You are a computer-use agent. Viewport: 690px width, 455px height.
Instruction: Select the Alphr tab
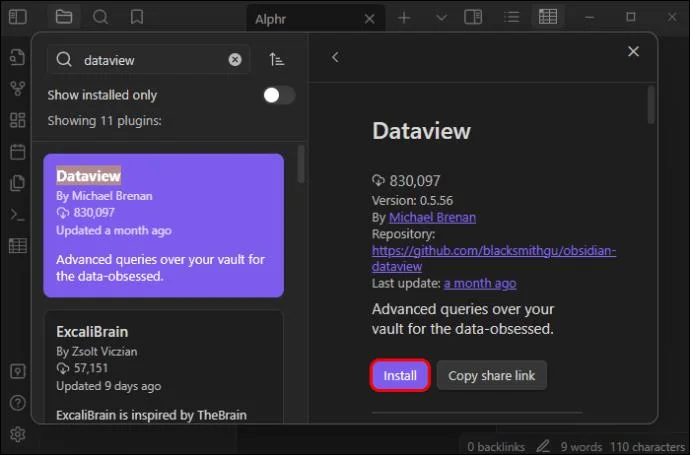[316, 19]
